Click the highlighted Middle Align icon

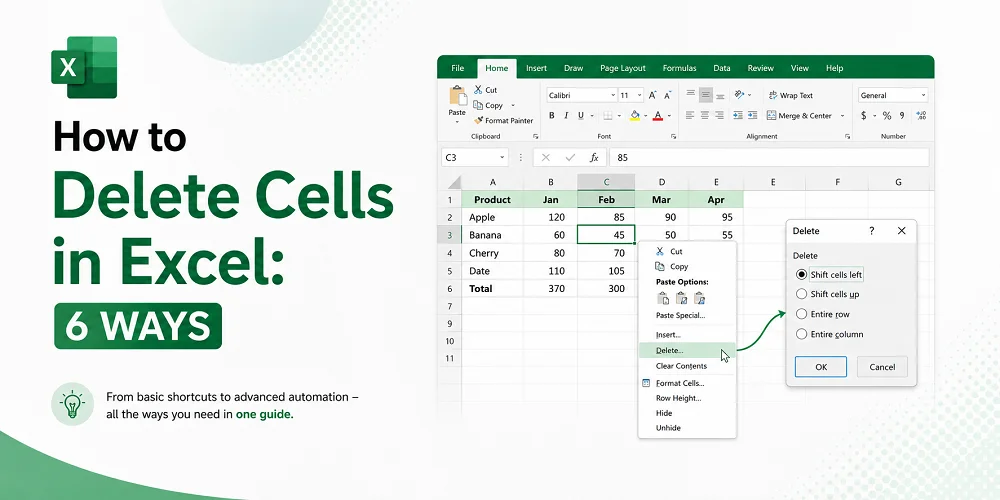[705, 95]
